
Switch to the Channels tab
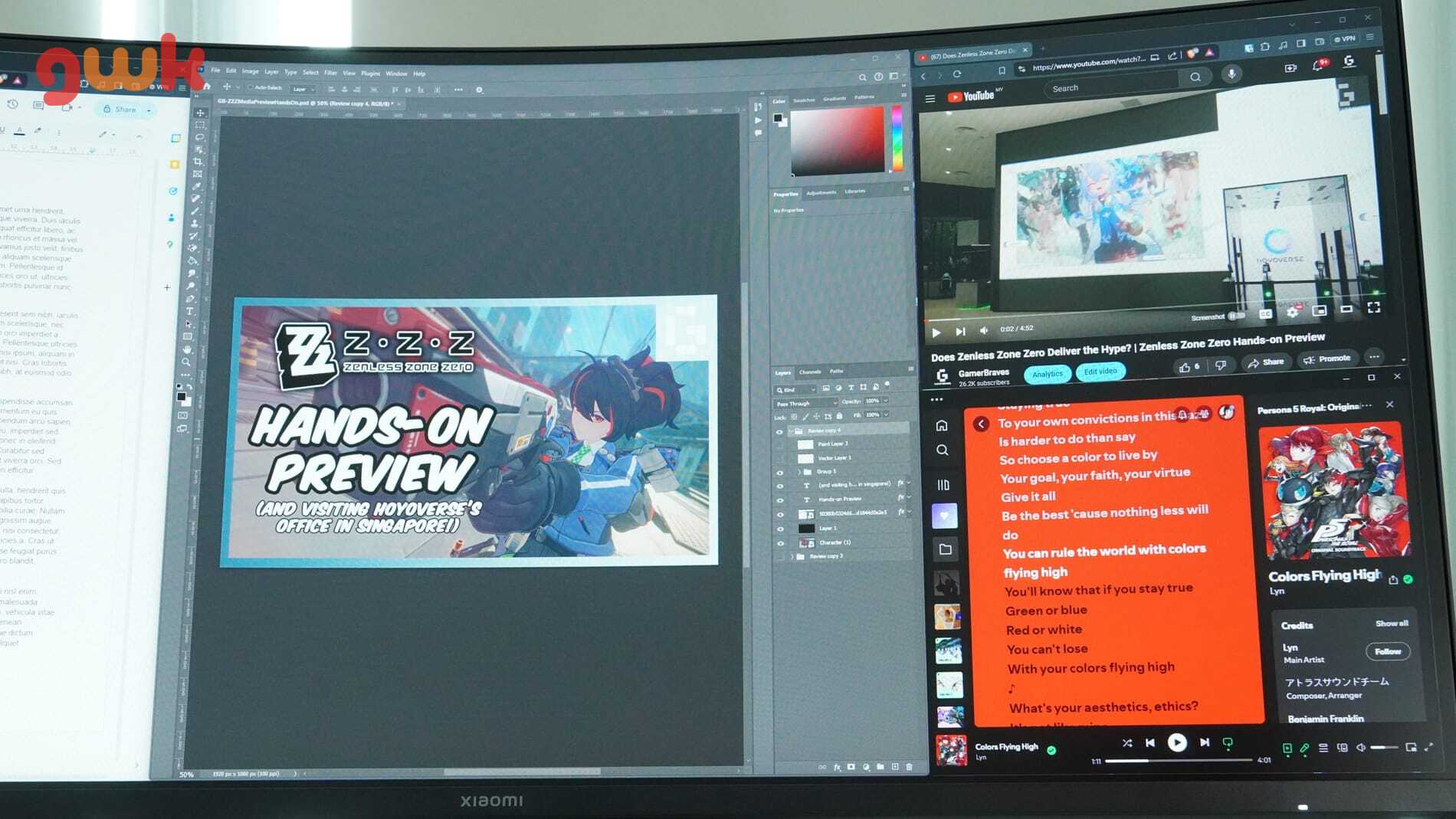(810, 372)
